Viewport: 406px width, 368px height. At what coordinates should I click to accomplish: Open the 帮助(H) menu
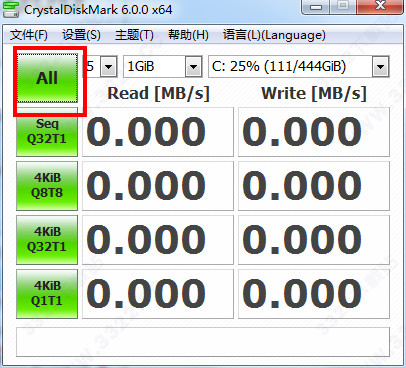click(x=188, y=35)
